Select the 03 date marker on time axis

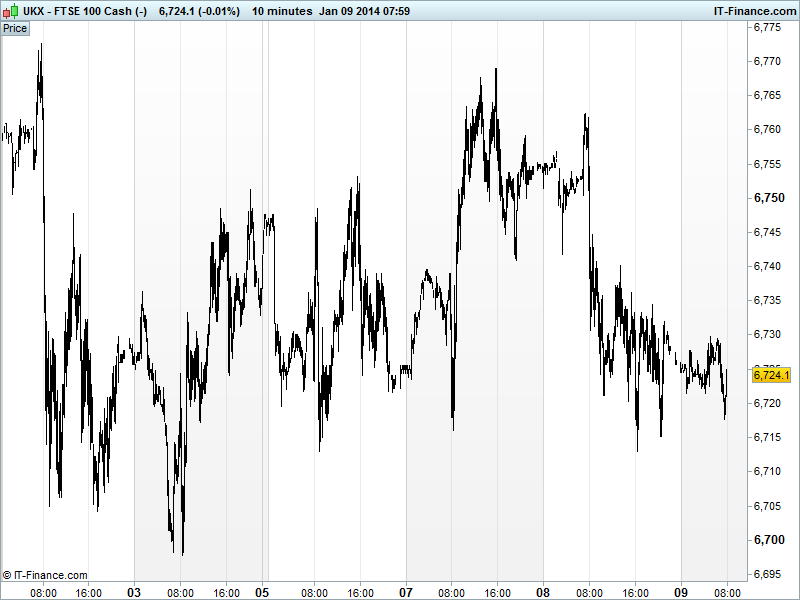(134, 592)
